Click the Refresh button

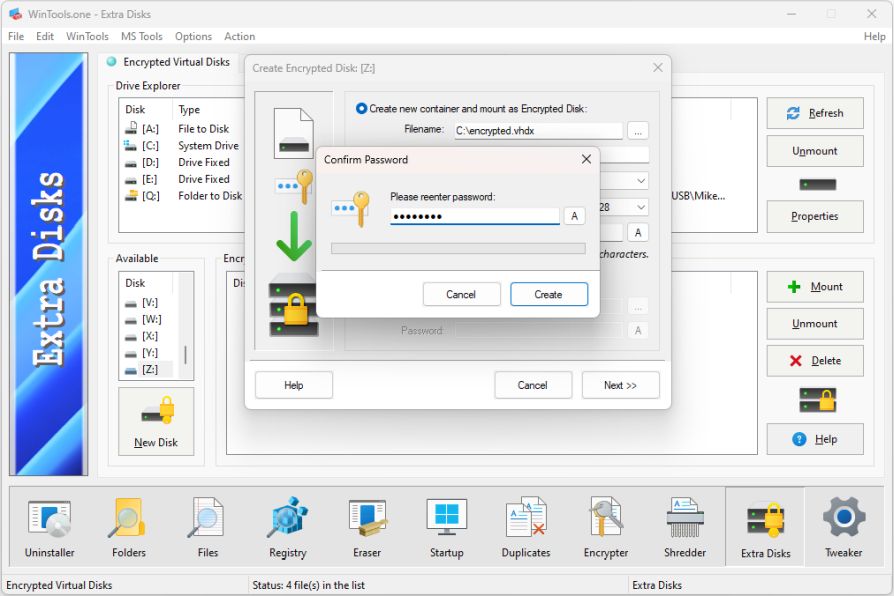pyautogui.click(x=815, y=113)
